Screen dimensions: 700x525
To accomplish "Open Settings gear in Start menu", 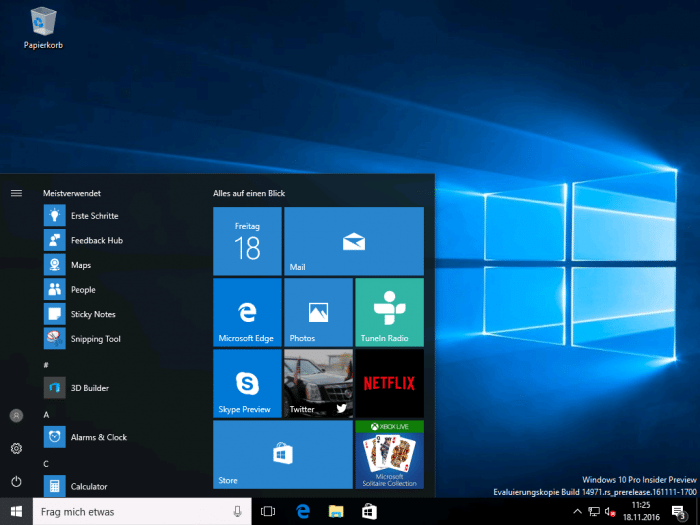I will click(x=17, y=448).
